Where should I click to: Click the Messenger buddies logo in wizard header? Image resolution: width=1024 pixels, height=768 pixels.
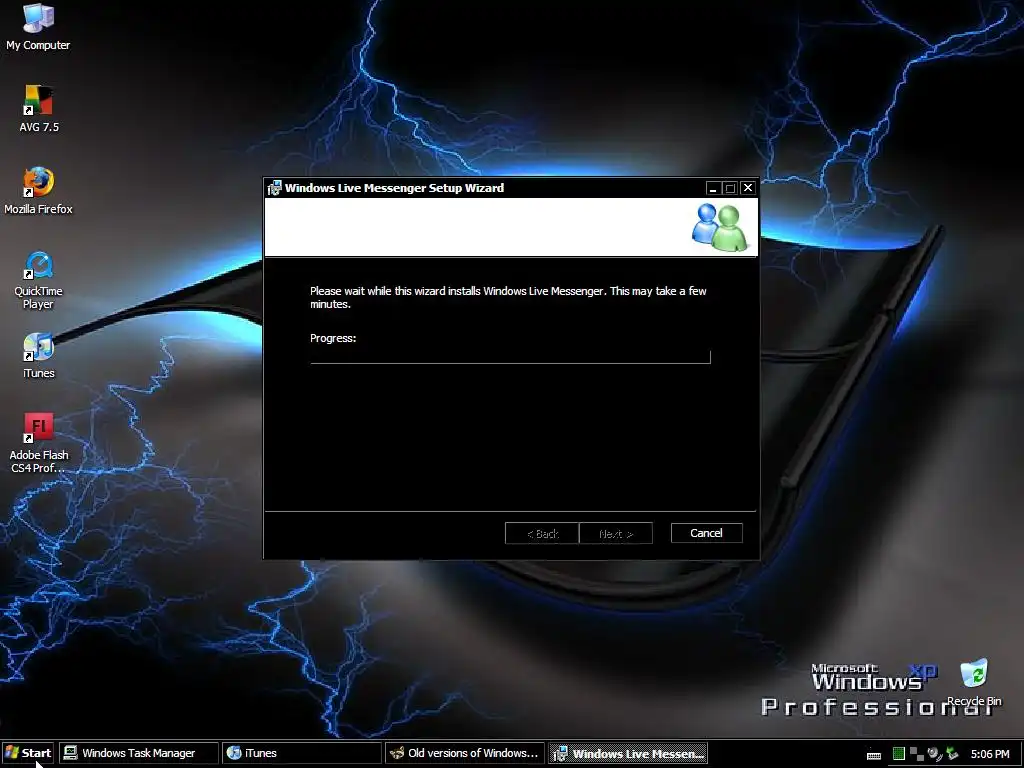(x=720, y=227)
